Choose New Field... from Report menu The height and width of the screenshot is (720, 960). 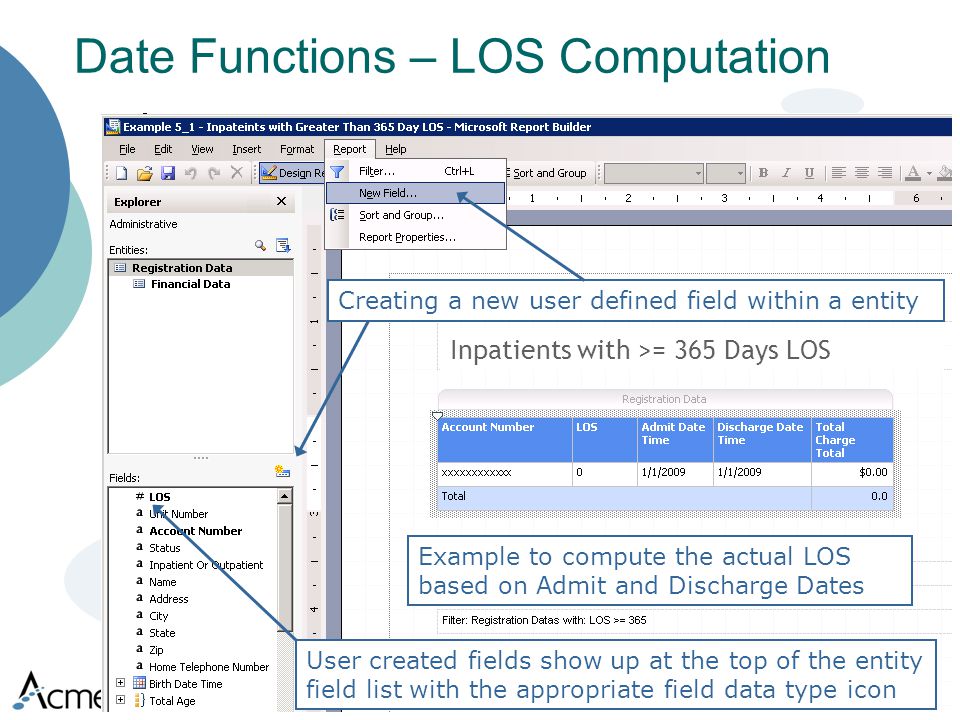(416, 193)
